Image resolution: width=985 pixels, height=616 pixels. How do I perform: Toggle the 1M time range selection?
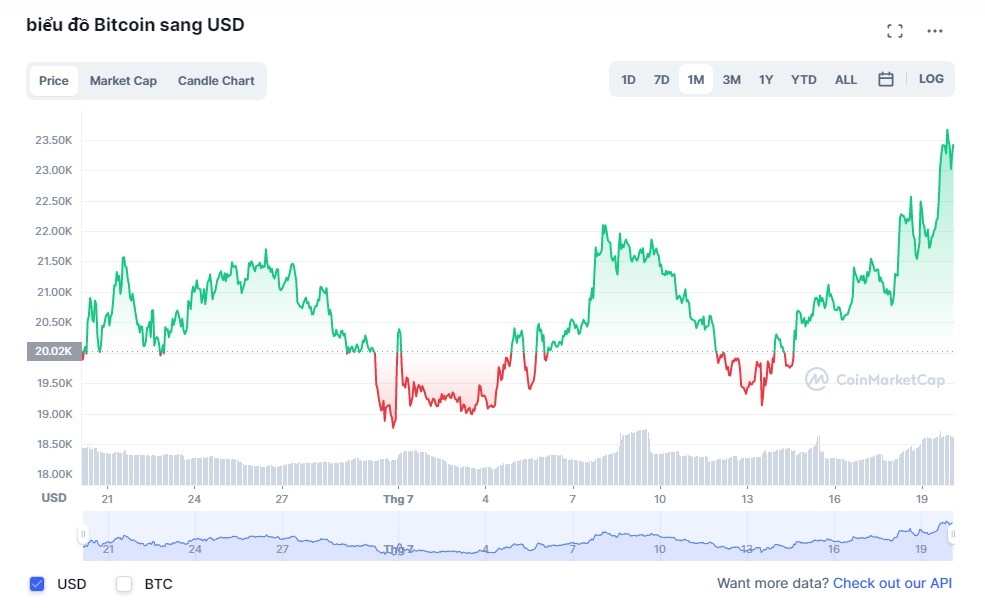click(x=695, y=78)
